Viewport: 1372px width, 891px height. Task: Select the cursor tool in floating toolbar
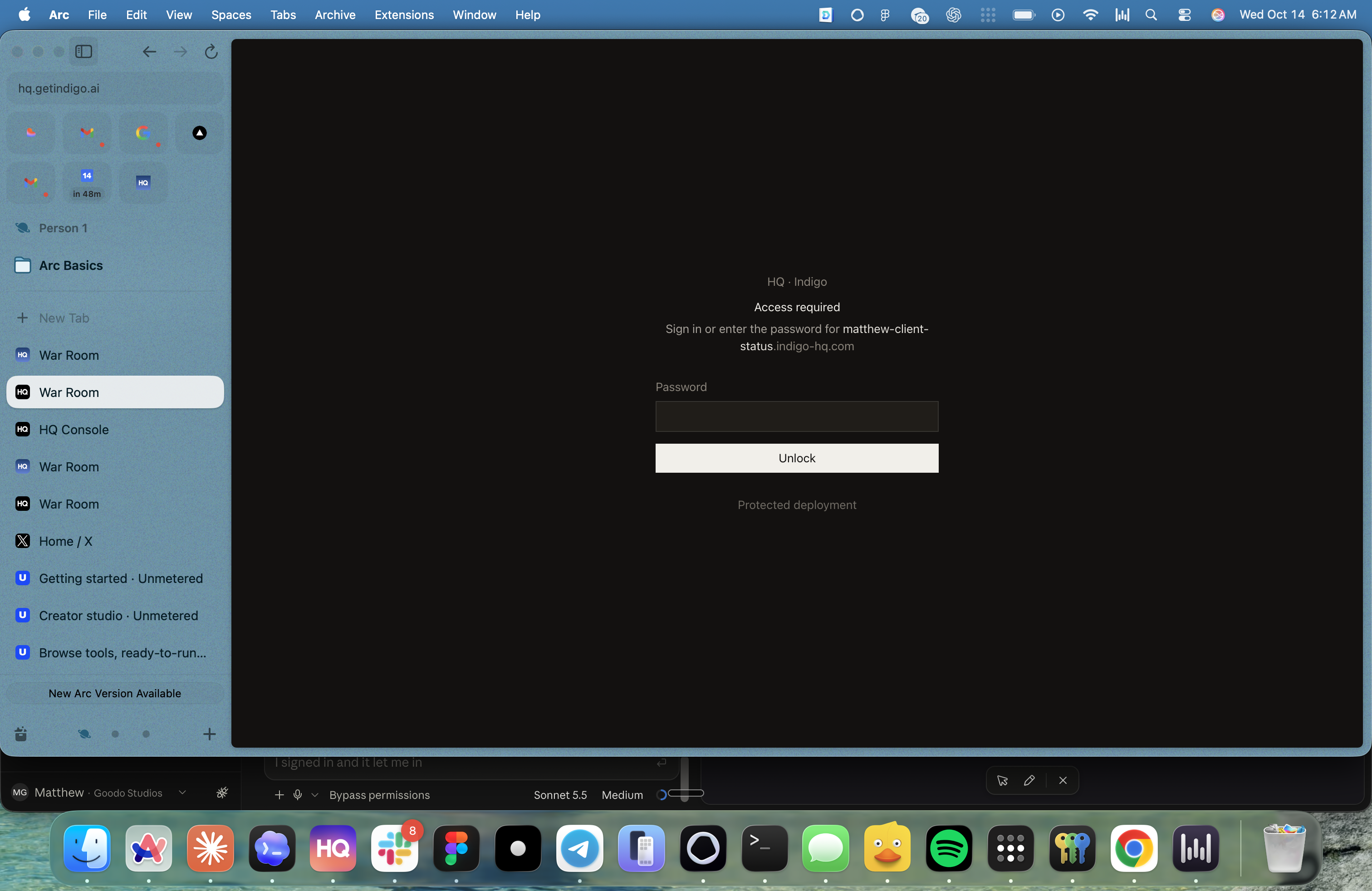[x=1003, y=780]
